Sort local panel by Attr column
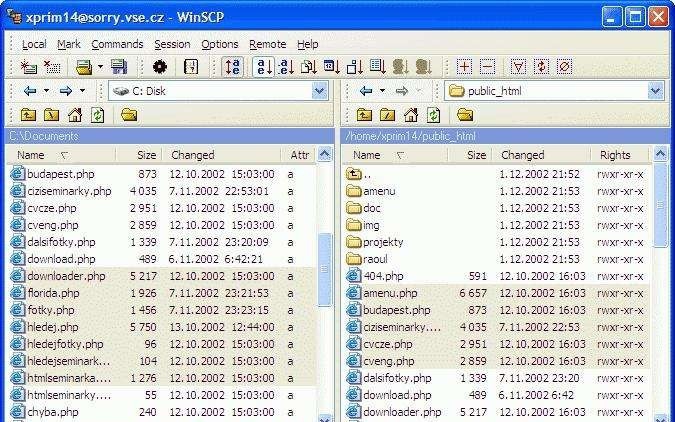This screenshot has height=422, width=675. coord(299,155)
